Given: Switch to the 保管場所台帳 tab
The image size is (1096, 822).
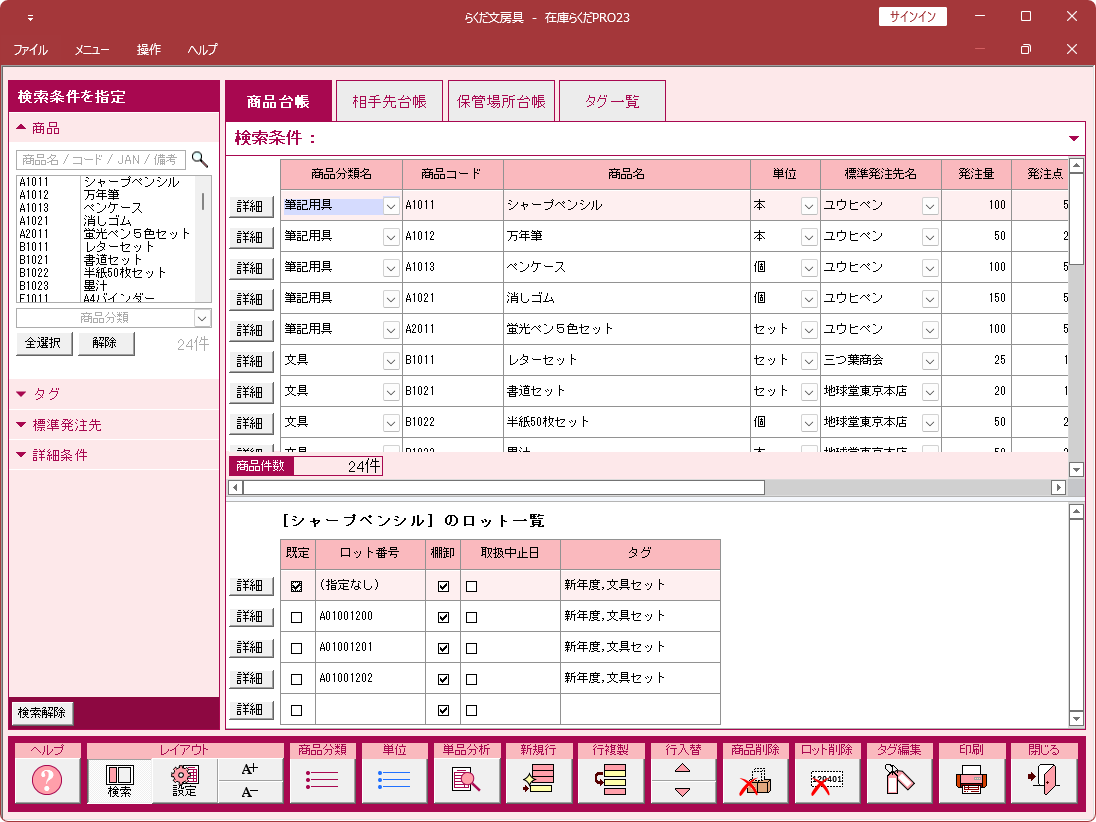Looking at the screenshot, I should click(x=501, y=101).
